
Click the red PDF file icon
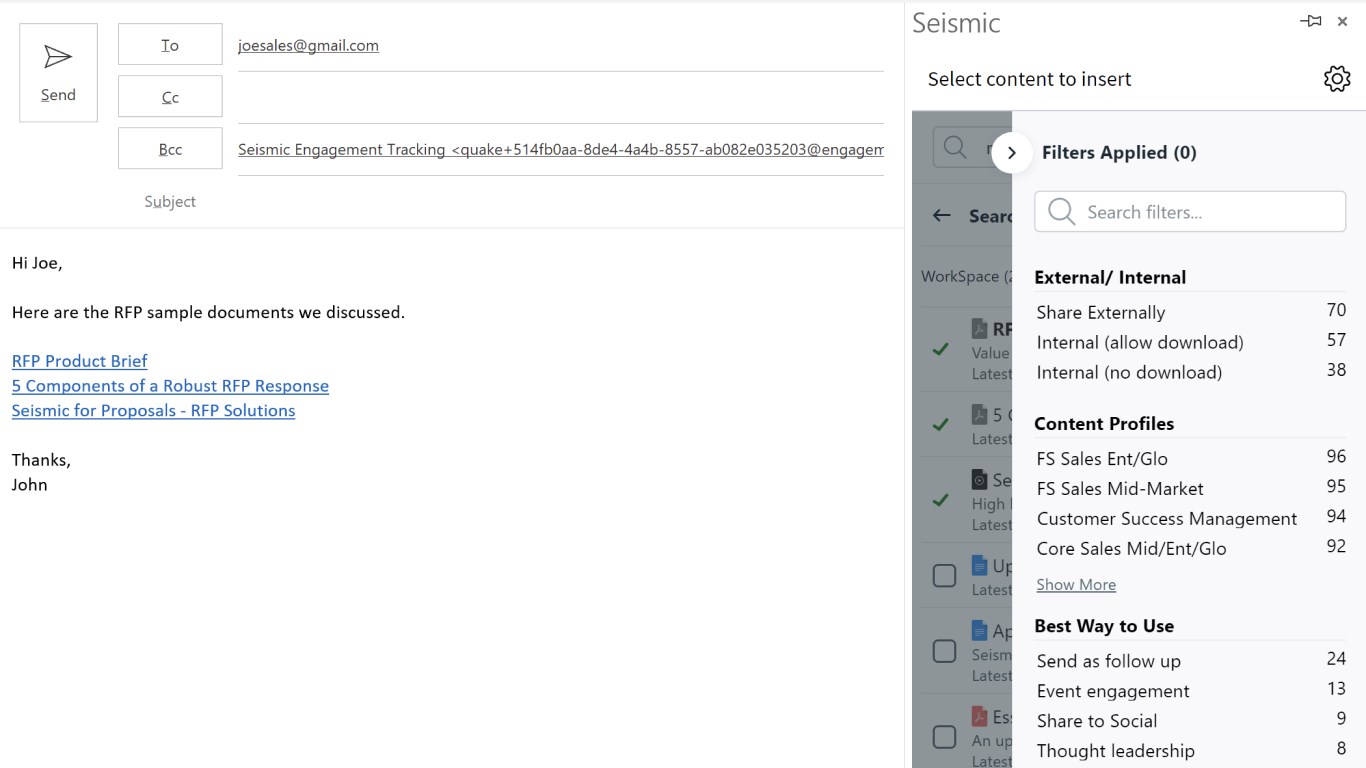[980, 716]
